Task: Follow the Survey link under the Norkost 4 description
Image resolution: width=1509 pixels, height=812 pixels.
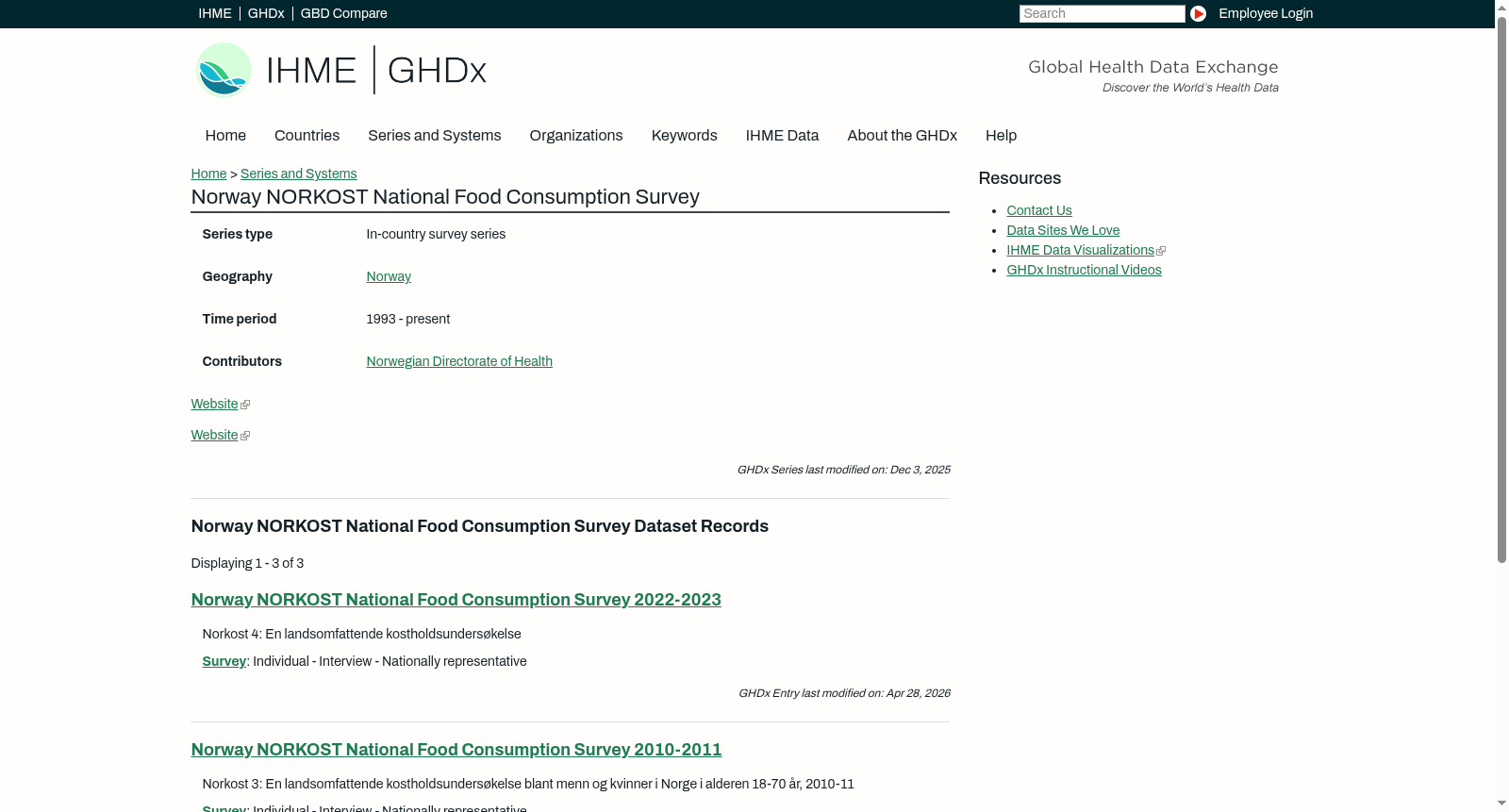Action: coord(224,661)
